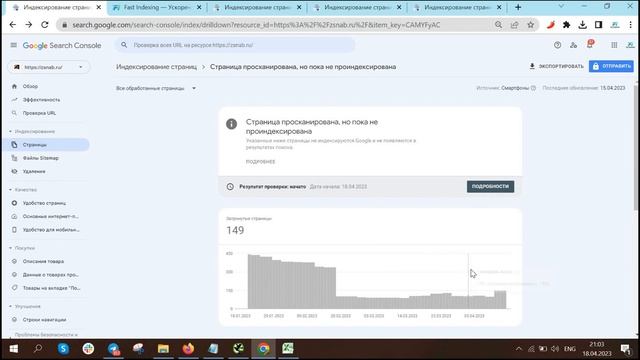Open a new browser tab
The width and height of the screenshot is (640, 360).
[518, 7]
